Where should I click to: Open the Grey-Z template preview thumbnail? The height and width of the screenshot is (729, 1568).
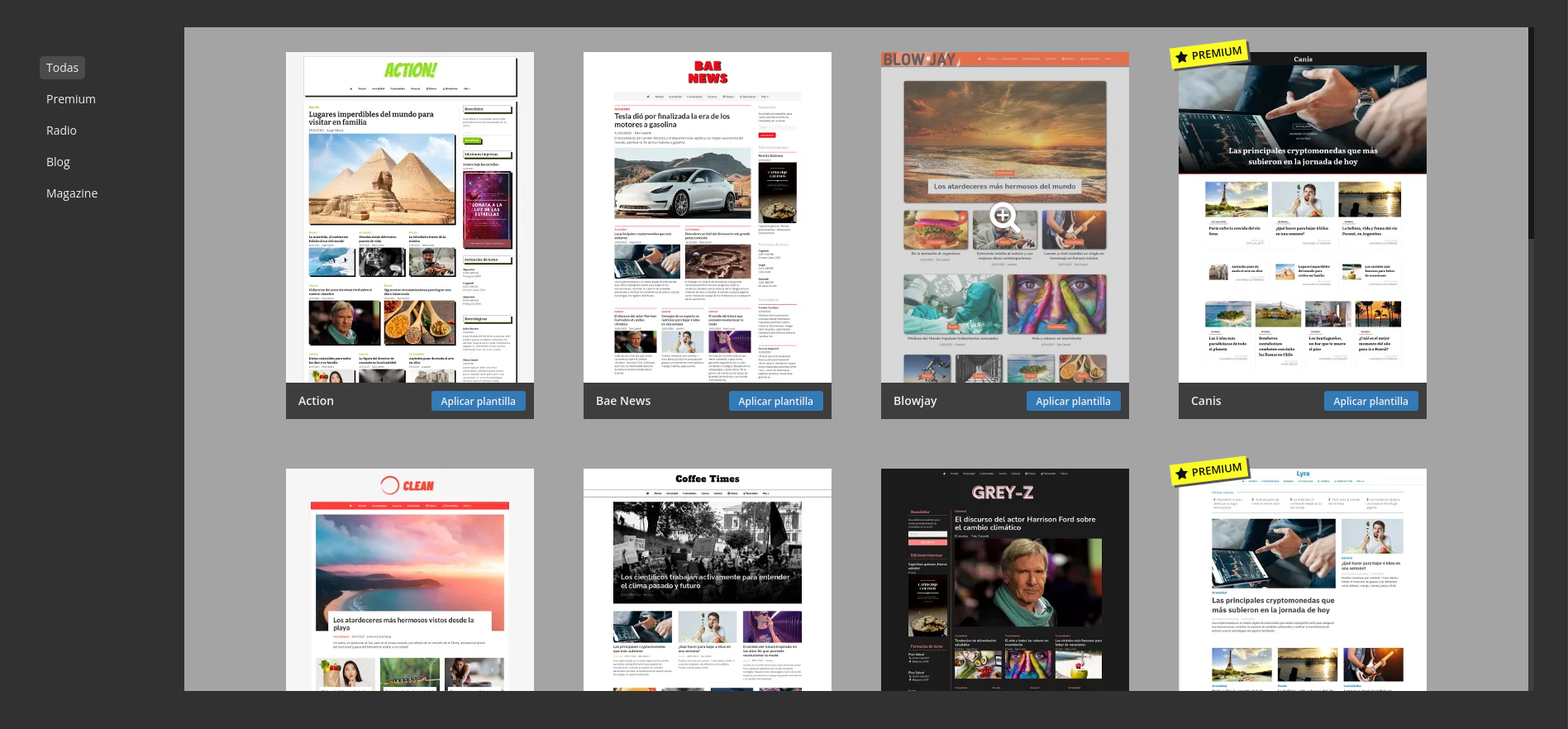tap(1005, 579)
